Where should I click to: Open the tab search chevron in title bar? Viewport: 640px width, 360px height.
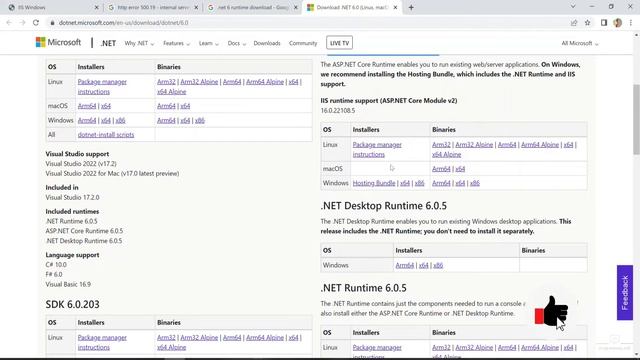pos(573,7)
